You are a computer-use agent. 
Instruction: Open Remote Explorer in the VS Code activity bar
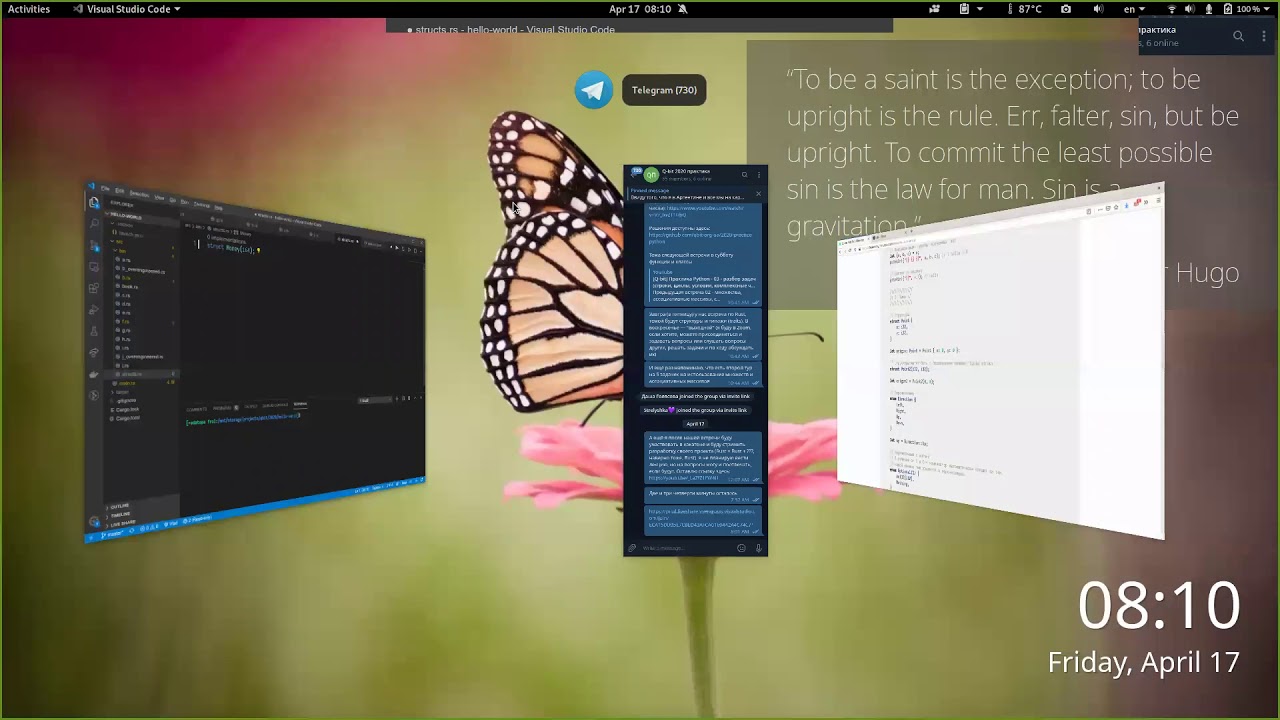pos(94,267)
